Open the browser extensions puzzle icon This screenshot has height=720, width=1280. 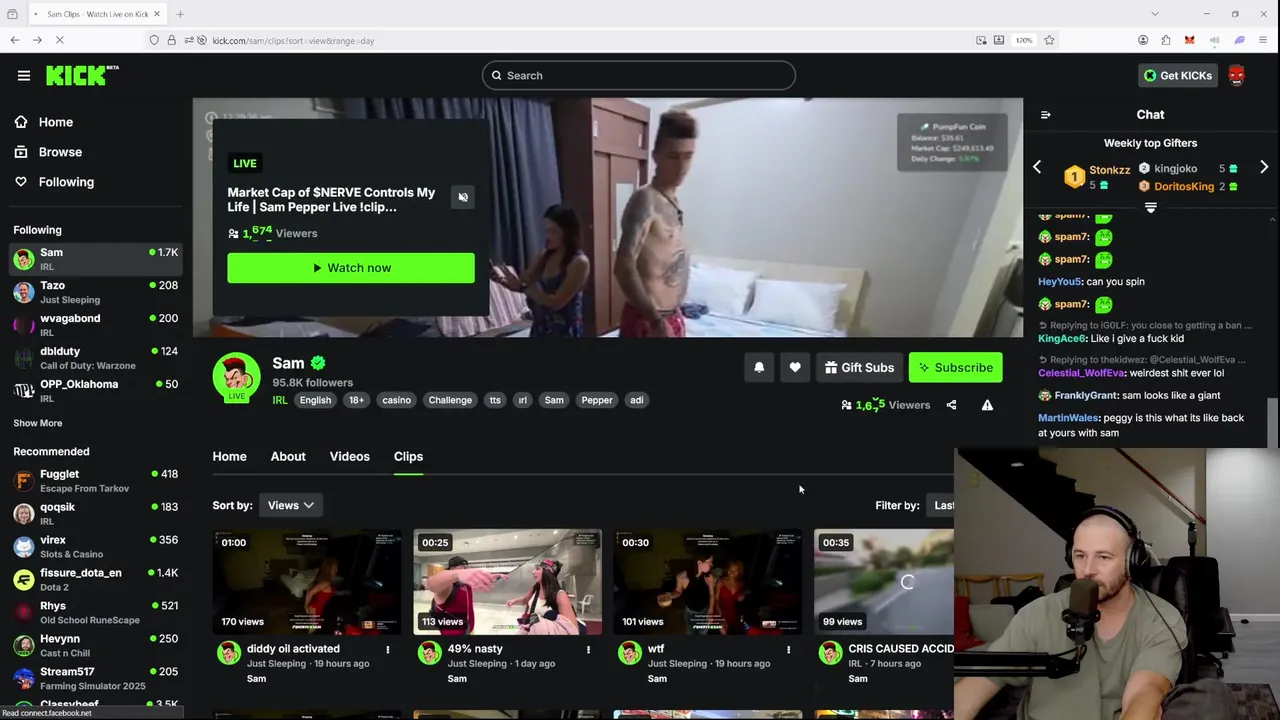click(x=1166, y=40)
